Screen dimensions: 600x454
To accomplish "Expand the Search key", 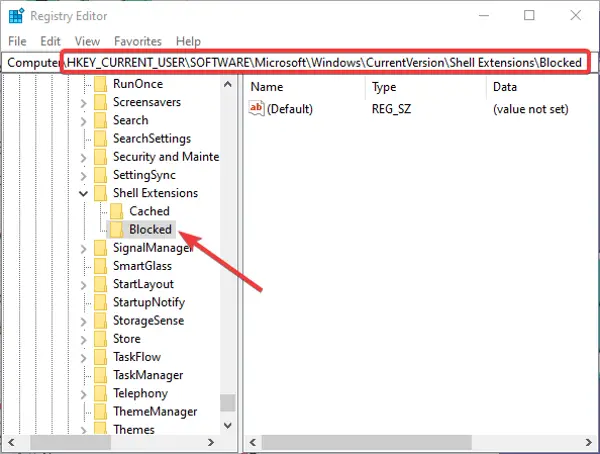I will click(x=83, y=121).
